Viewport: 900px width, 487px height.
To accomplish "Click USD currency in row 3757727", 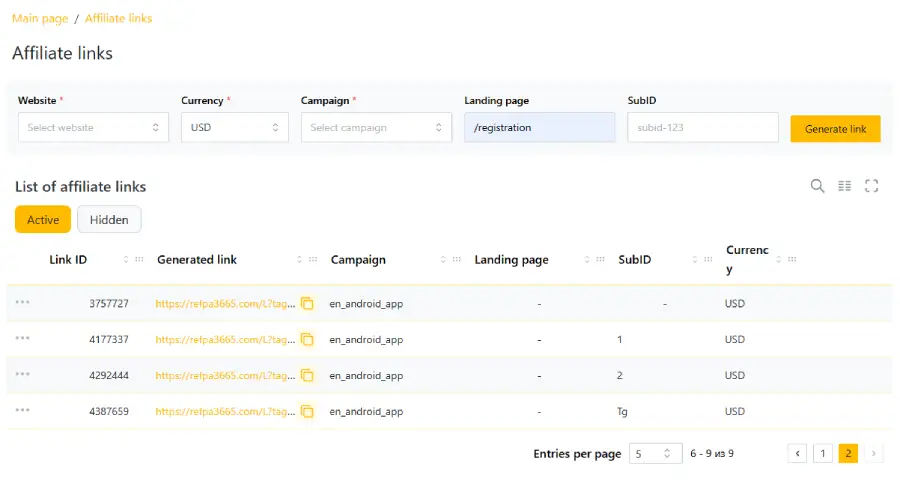I will coord(735,304).
